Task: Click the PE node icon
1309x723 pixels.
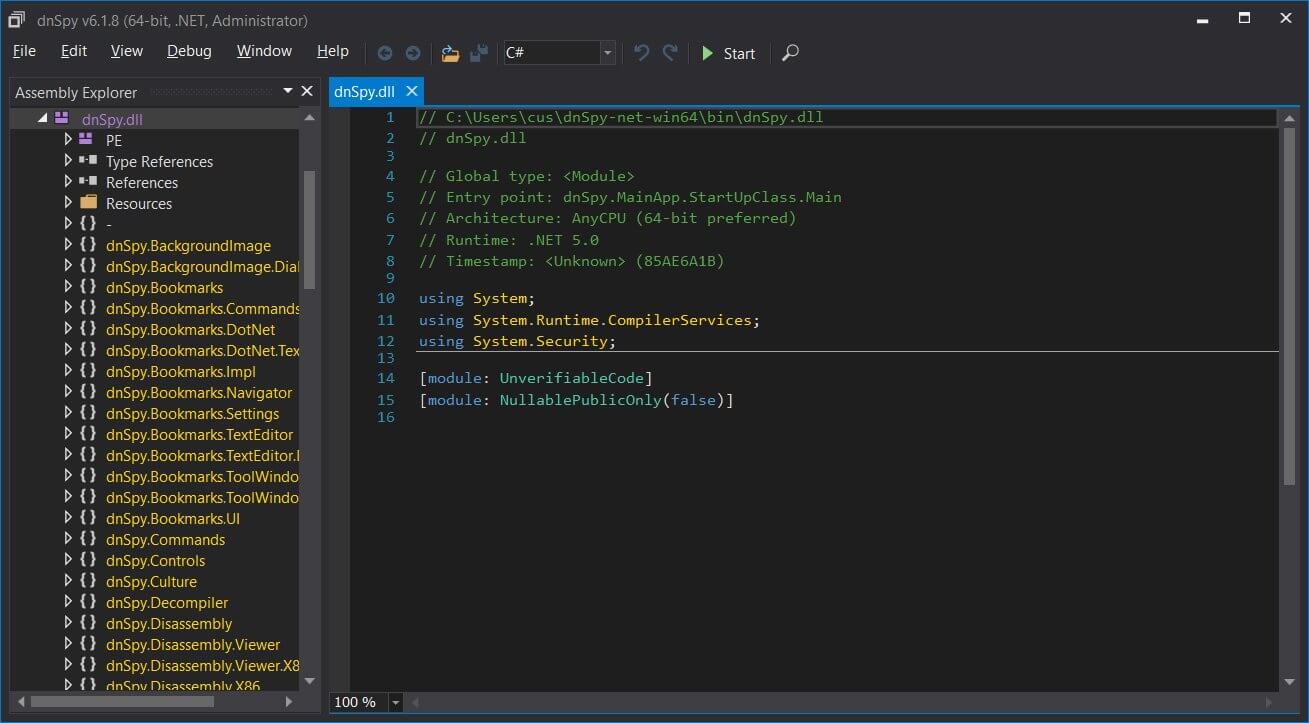Action: (x=87, y=139)
